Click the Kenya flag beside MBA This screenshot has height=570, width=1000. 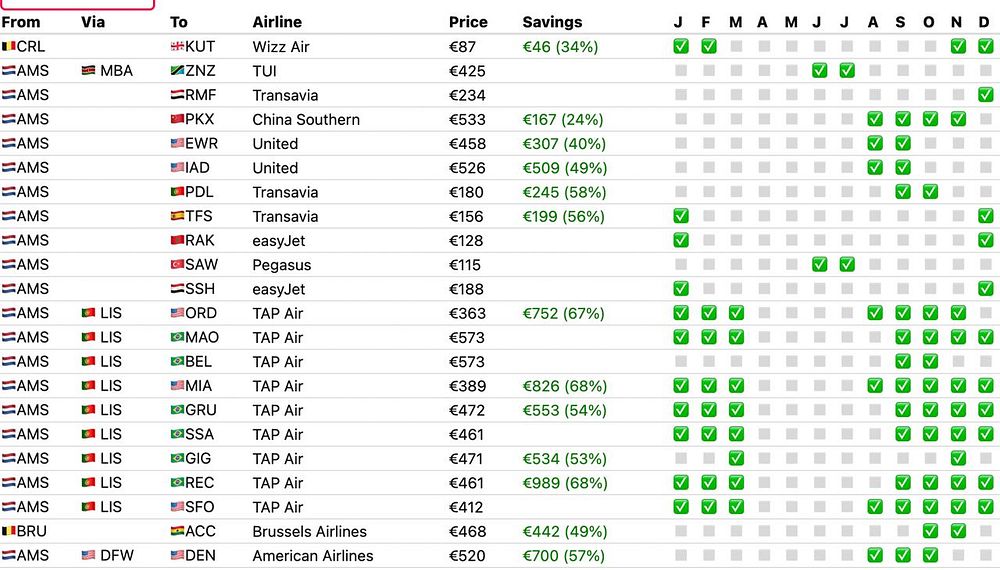89,71
